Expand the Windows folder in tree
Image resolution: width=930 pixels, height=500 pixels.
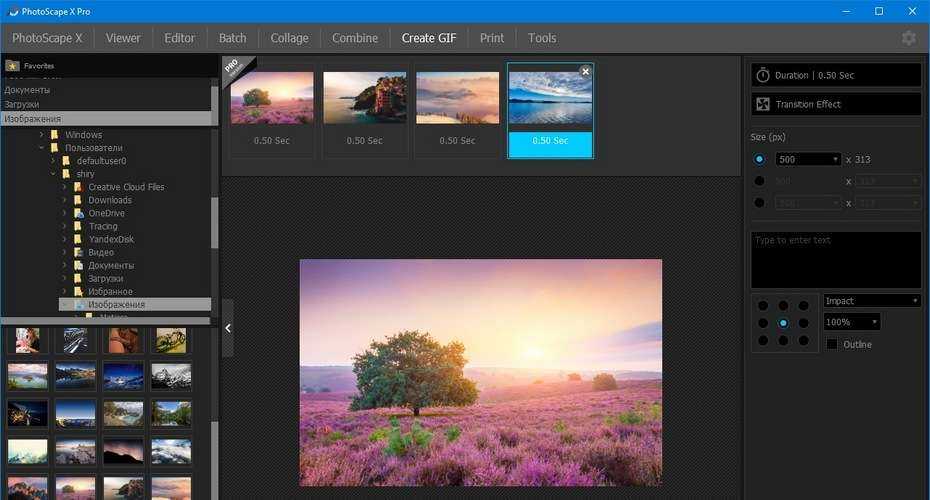tap(42, 135)
